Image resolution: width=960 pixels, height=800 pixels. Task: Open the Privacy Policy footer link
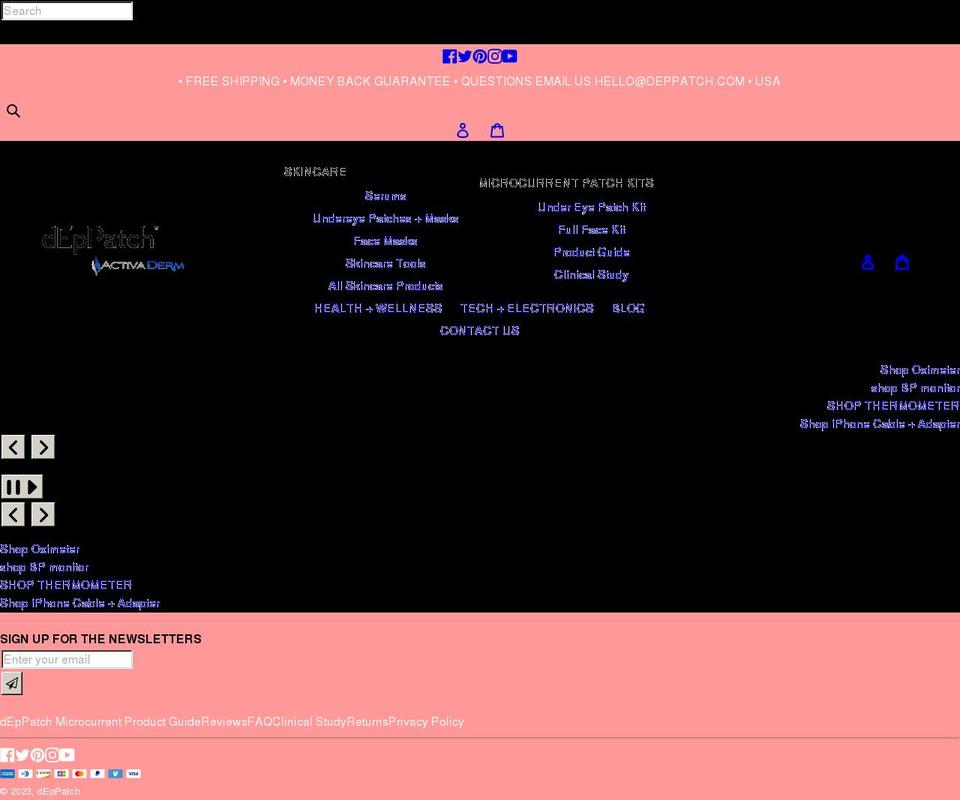coord(426,722)
